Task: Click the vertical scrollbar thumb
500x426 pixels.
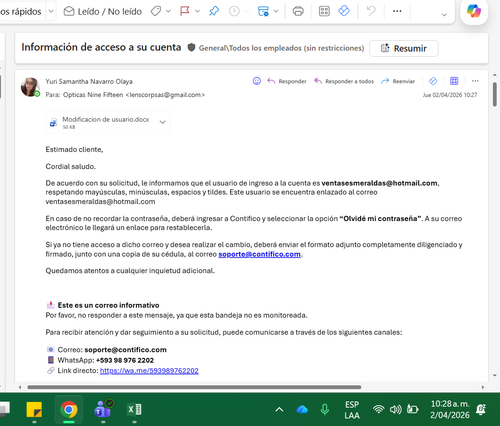Action: coord(495,94)
